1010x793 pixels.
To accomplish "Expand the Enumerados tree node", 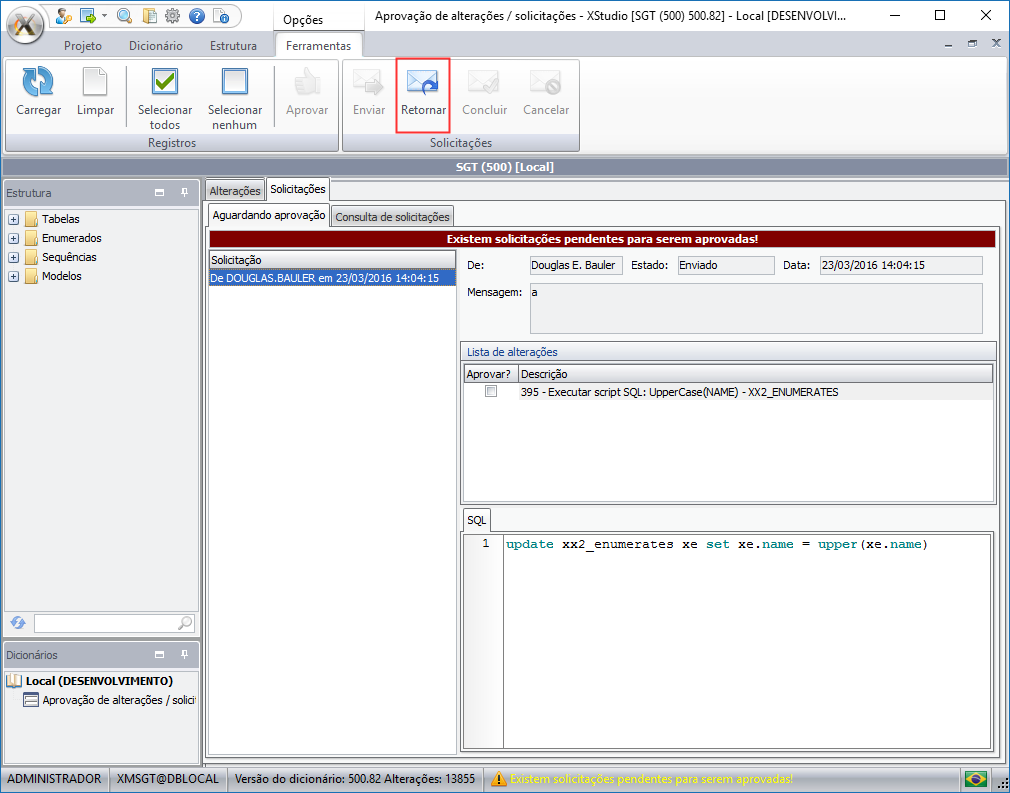I will (x=13, y=238).
